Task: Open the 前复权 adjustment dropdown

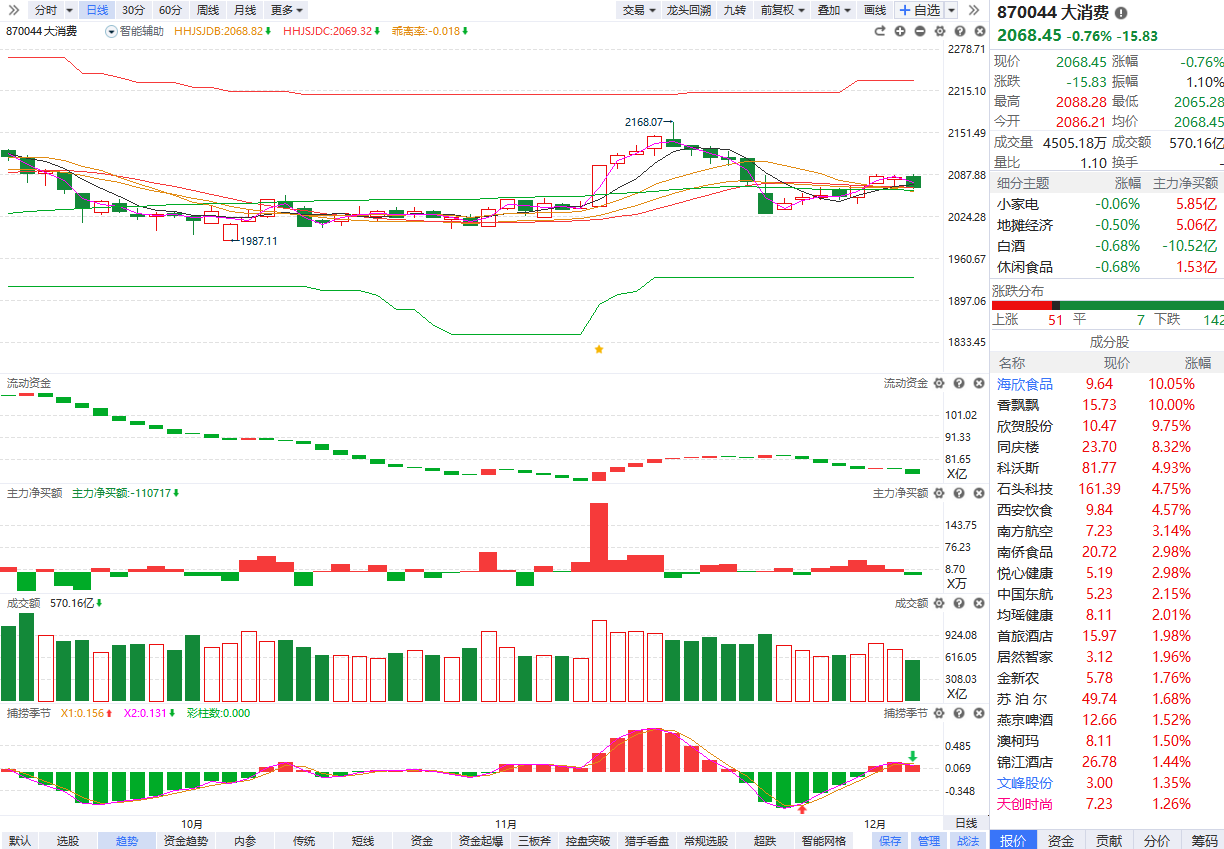Action: (782, 10)
